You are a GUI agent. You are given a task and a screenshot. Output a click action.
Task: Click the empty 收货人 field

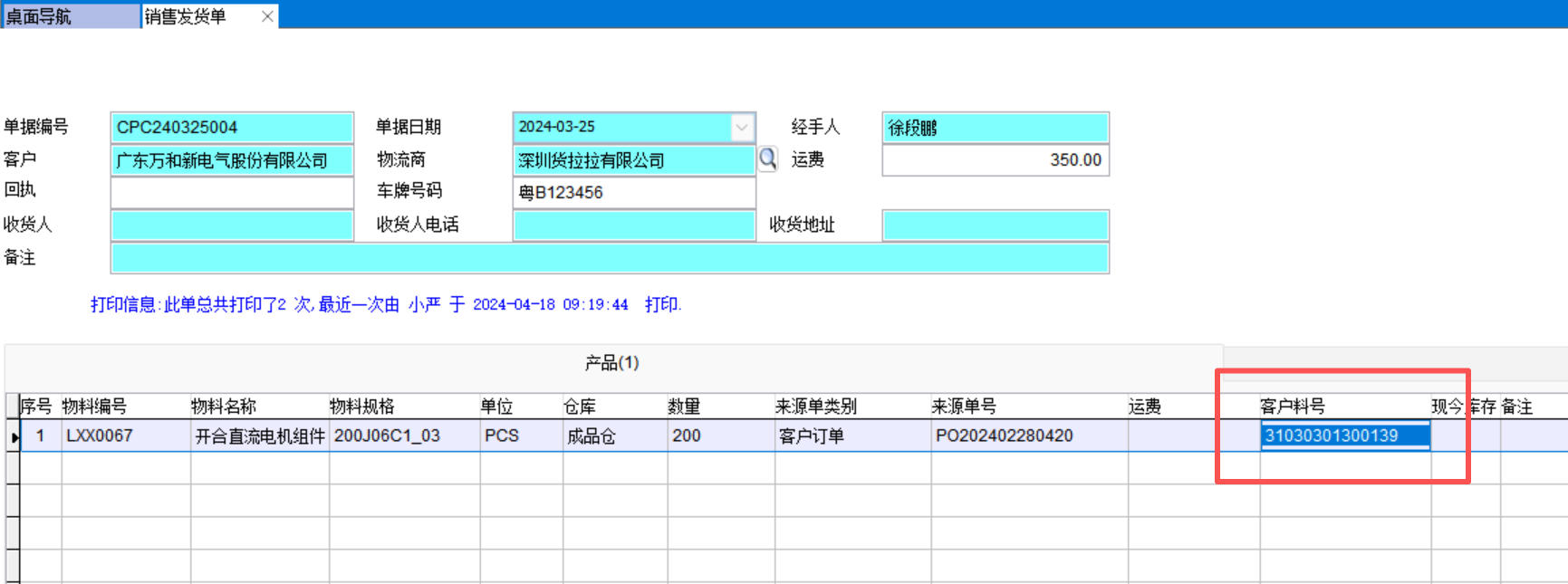[x=231, y=225]
